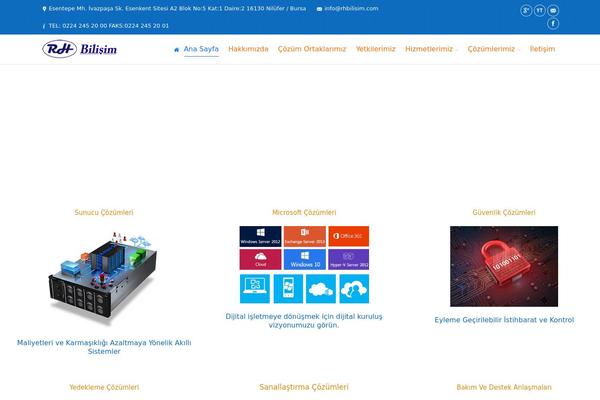Click the info@rhbilisim.com email link
Screen dimensions: 600x400
tap(351, 8)
